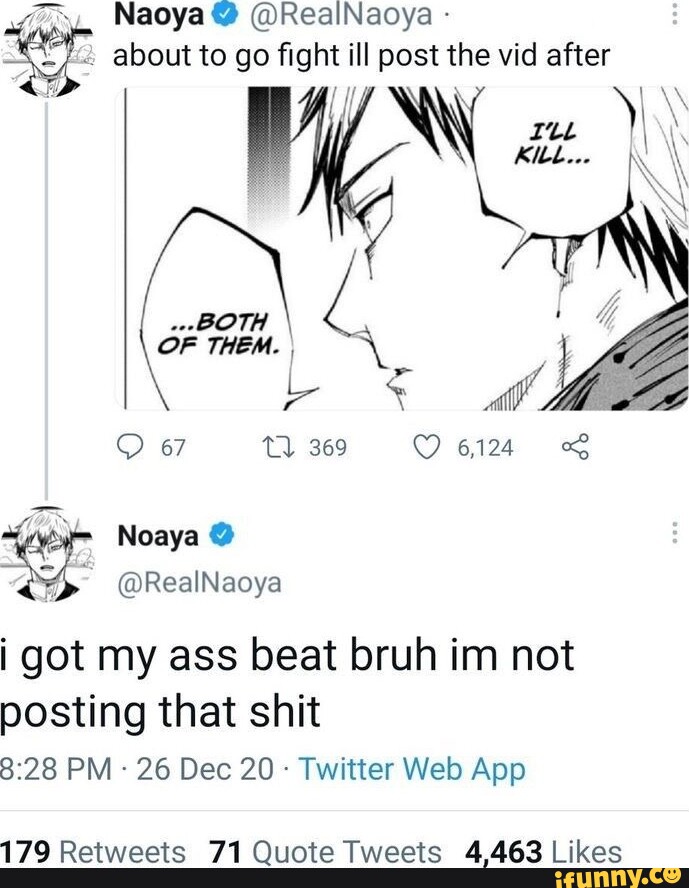Click the share icon under the tweet
This screenshot has width=689, height=888.
click(x=576, y=447)
